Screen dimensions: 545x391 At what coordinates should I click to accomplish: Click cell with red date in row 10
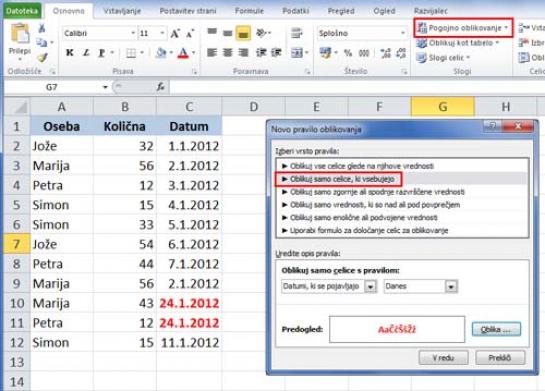(x=189, y=303)
